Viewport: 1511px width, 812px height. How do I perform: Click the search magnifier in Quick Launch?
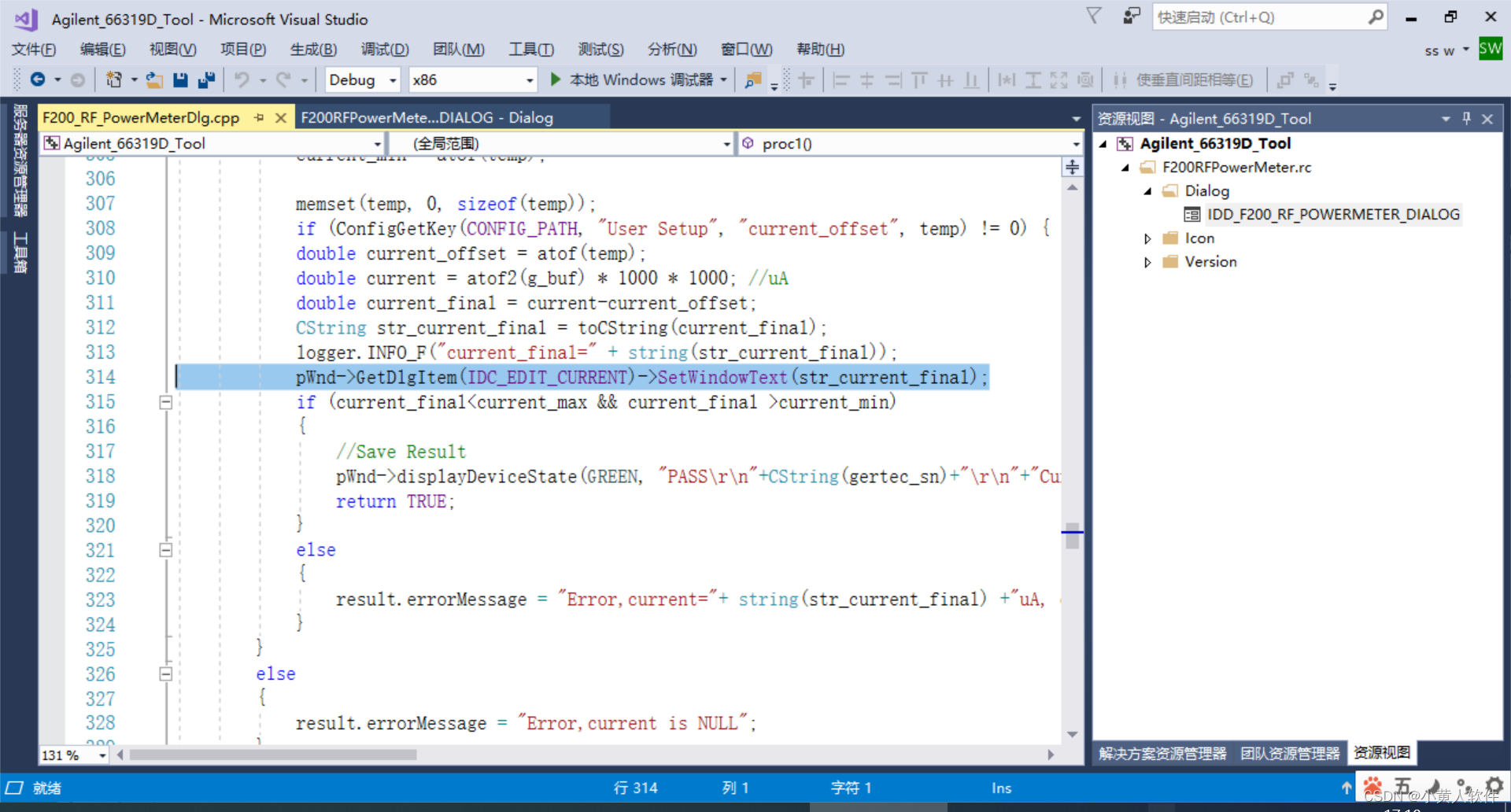tap(1375, 17)
